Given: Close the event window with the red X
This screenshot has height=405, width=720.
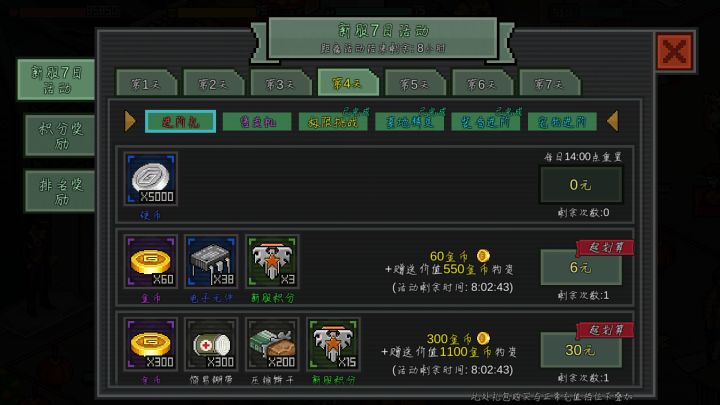Looking at the screenshot, I should click(x=674, y=51).
